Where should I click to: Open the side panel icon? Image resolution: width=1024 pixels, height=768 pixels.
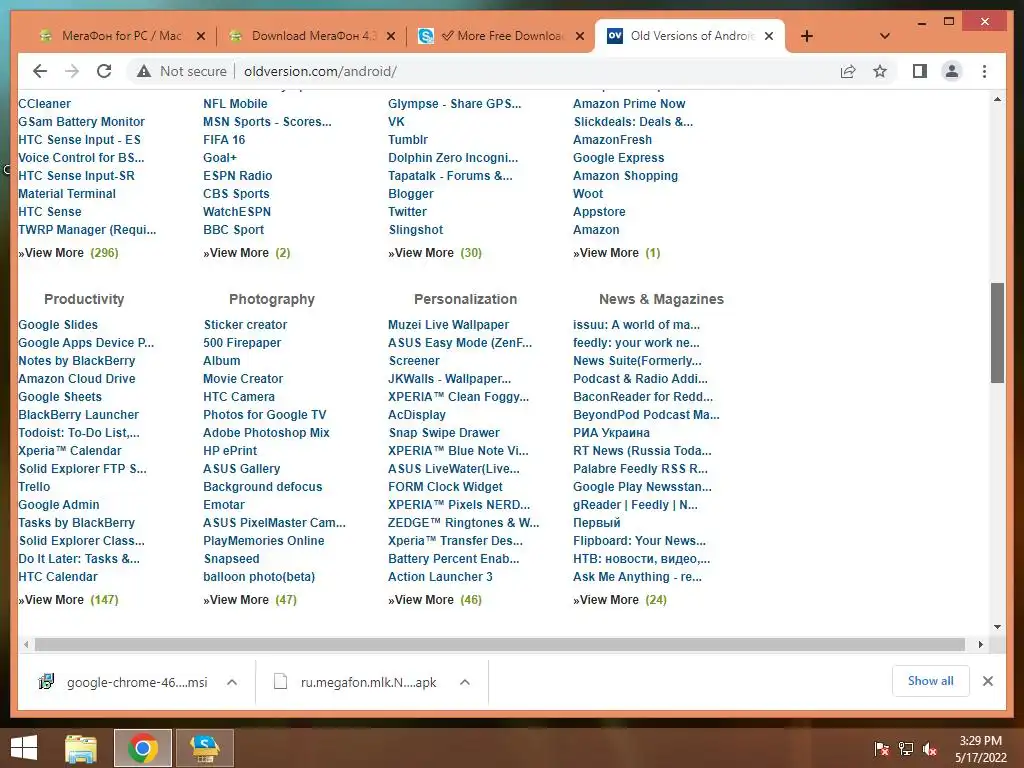click(920, 71)
